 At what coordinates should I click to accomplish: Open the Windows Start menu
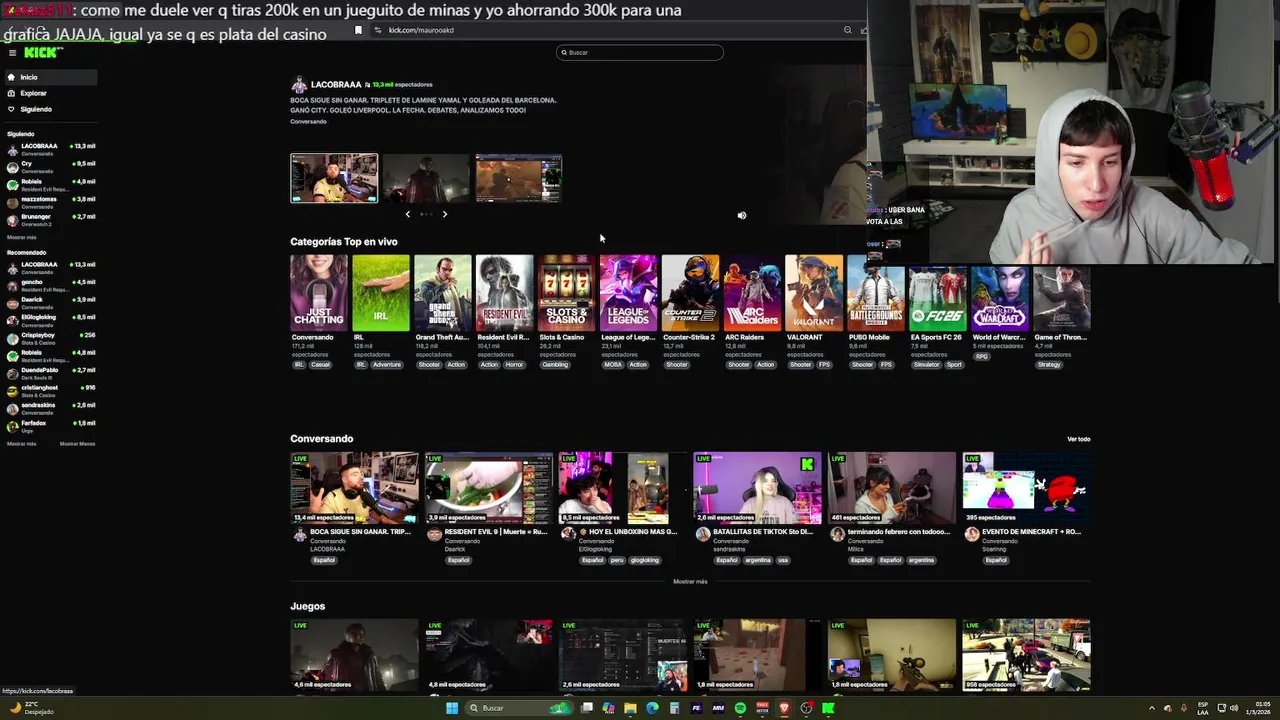click(x=452, y=708)
